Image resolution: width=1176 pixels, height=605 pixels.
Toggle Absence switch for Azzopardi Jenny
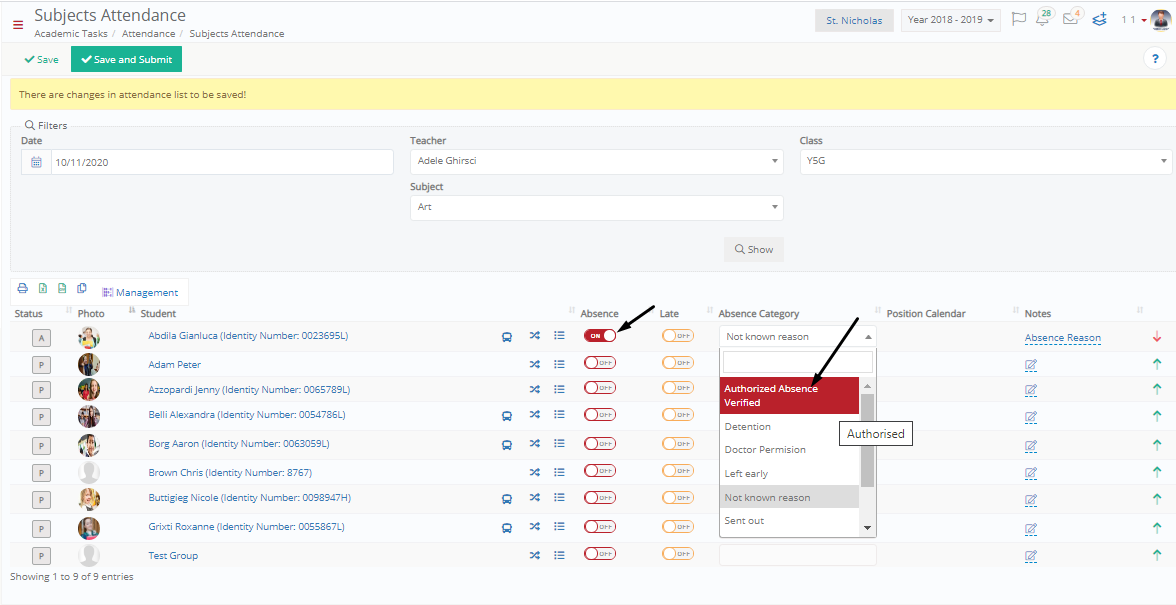click(600, 388)
